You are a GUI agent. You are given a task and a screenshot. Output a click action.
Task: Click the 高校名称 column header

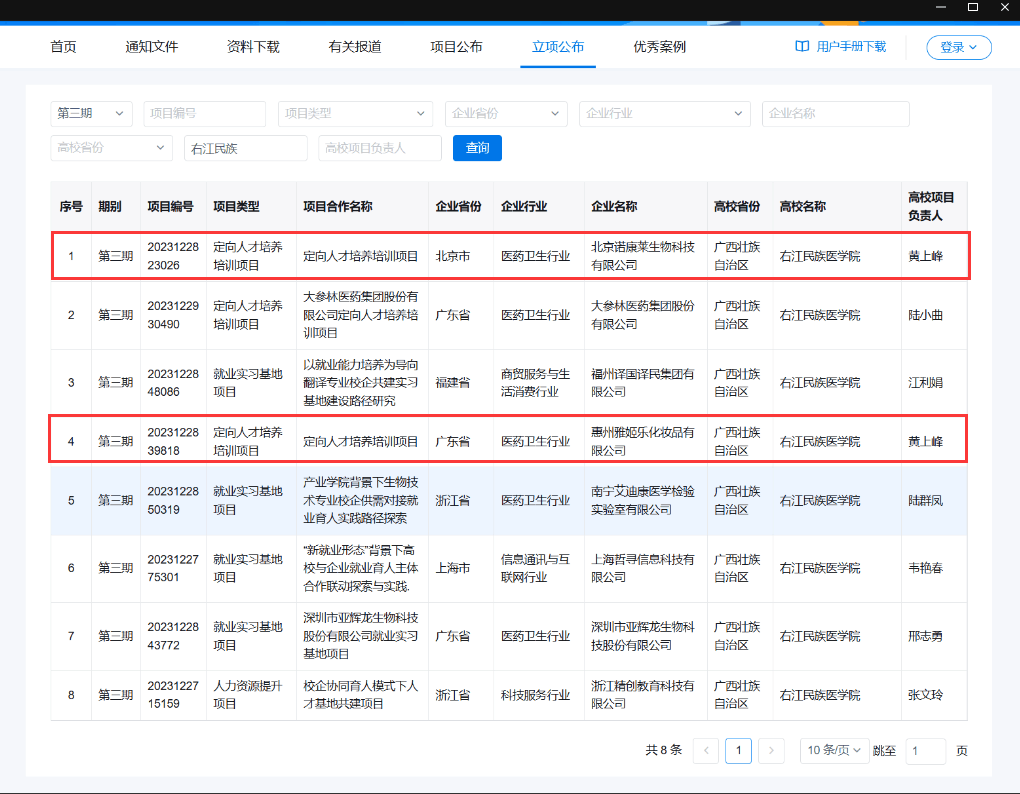[x=803, y=207]
